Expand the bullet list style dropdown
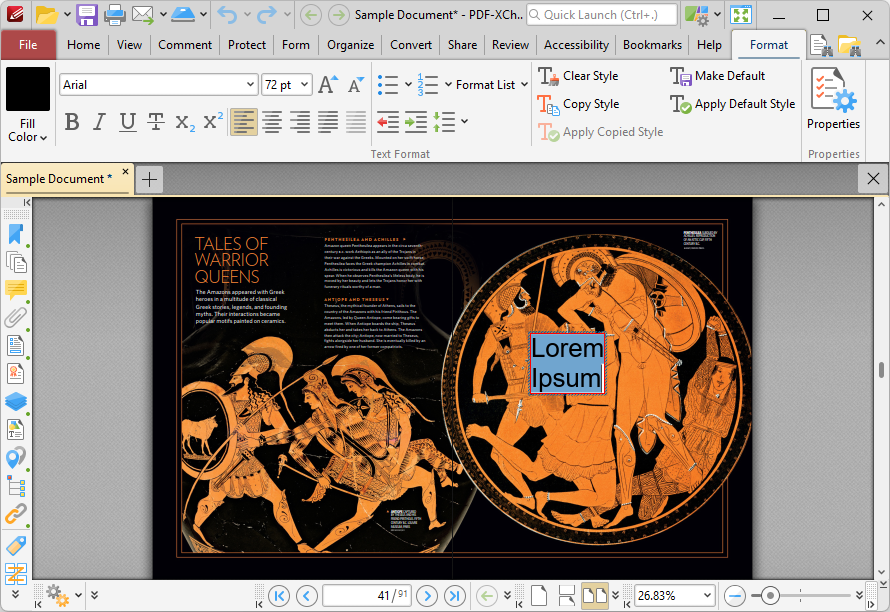The height and width of the screenshot is (612, 890). pyautogui.click(x=408, y=85)
